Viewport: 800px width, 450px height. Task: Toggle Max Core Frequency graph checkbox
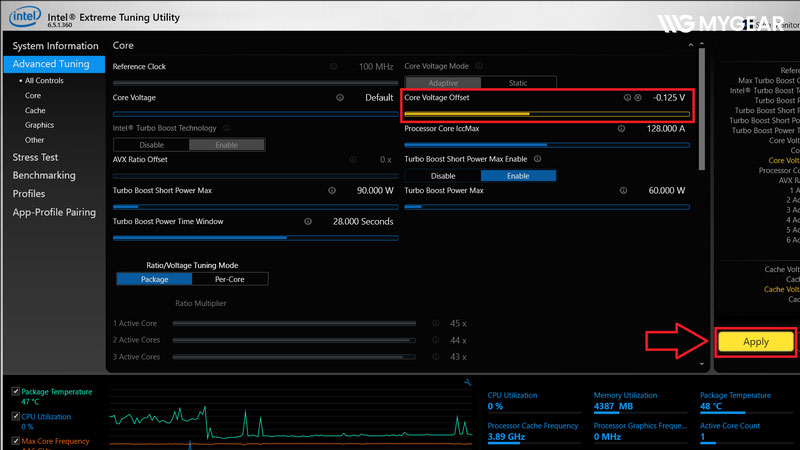click(x=16, y=441)
